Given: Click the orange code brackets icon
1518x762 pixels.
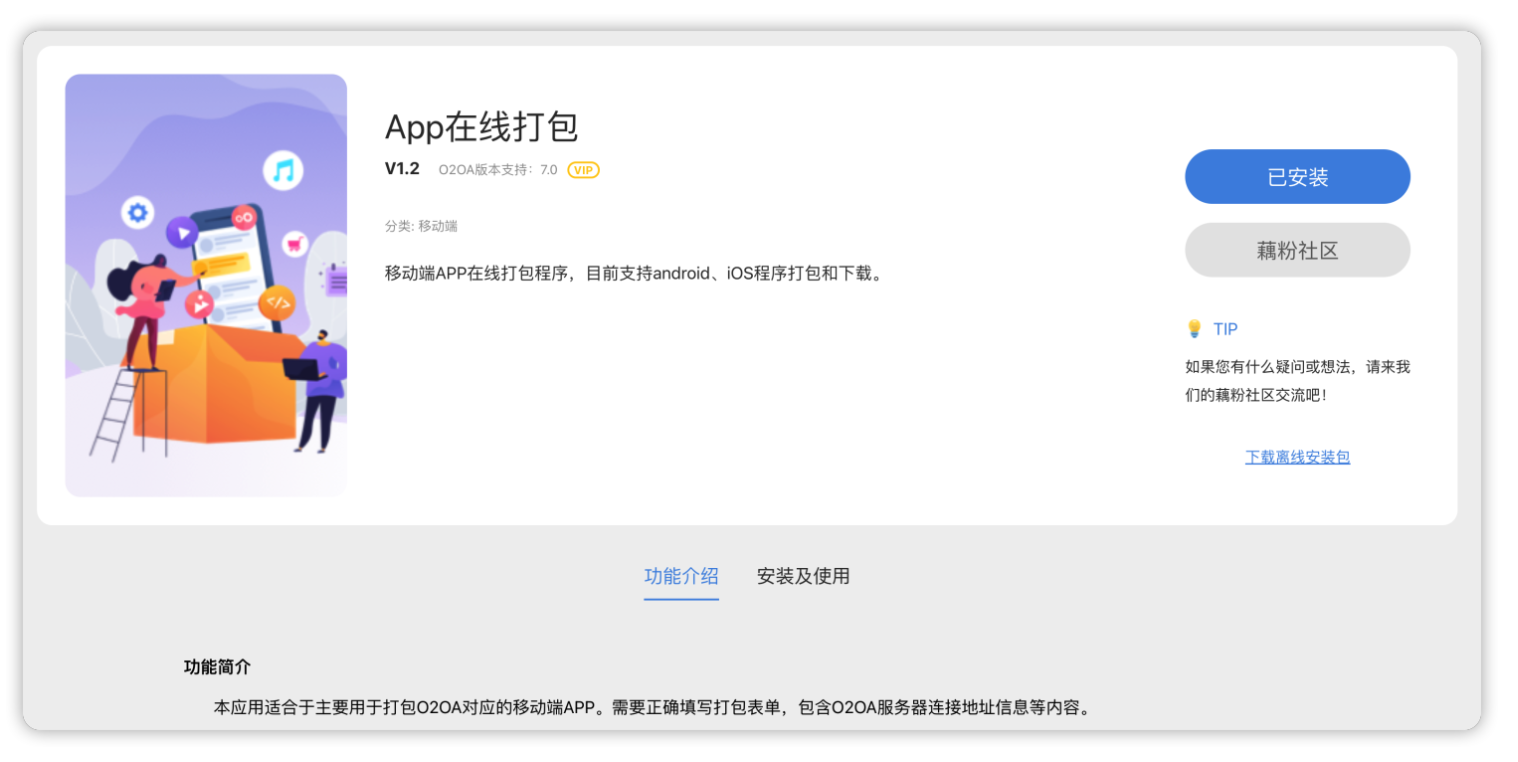Looking at the screenshot, I should [x=277, y=303].
